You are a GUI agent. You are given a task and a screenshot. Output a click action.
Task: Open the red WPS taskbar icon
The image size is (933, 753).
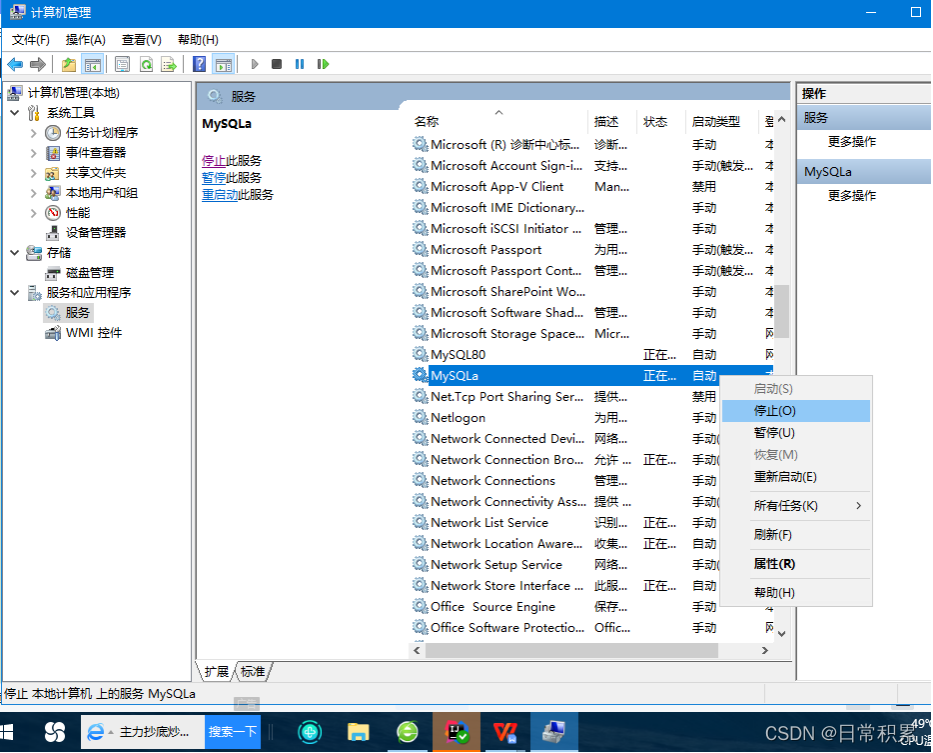point(505,732)
